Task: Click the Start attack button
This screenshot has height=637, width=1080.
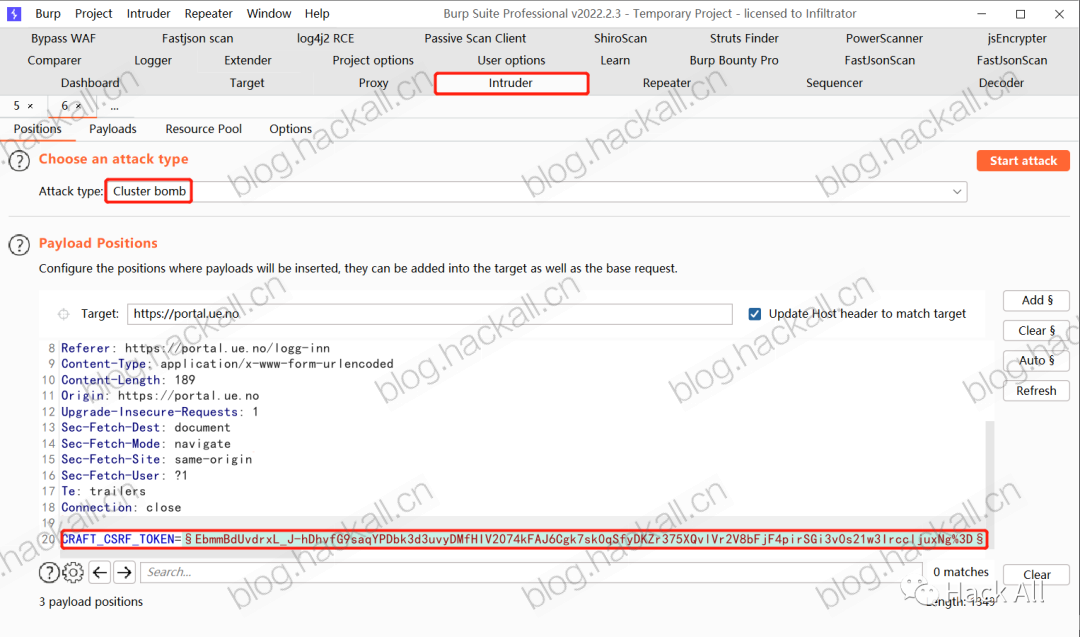Action: pyautogui.click(x=1024, y=161)
